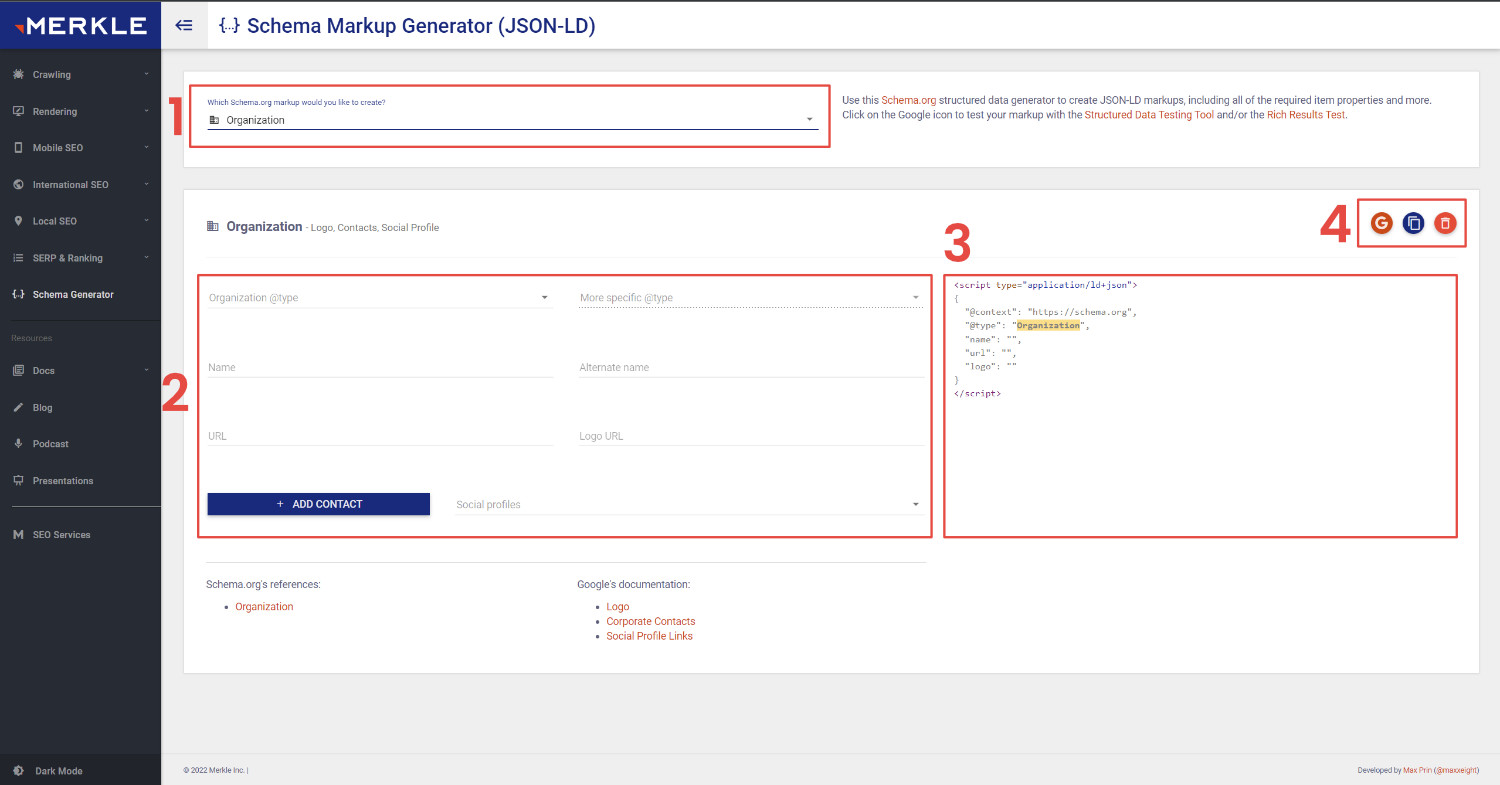Screen dimensions: 1500x785
Task: Click the Podcast microphone icon
Action: click(18, 443)
